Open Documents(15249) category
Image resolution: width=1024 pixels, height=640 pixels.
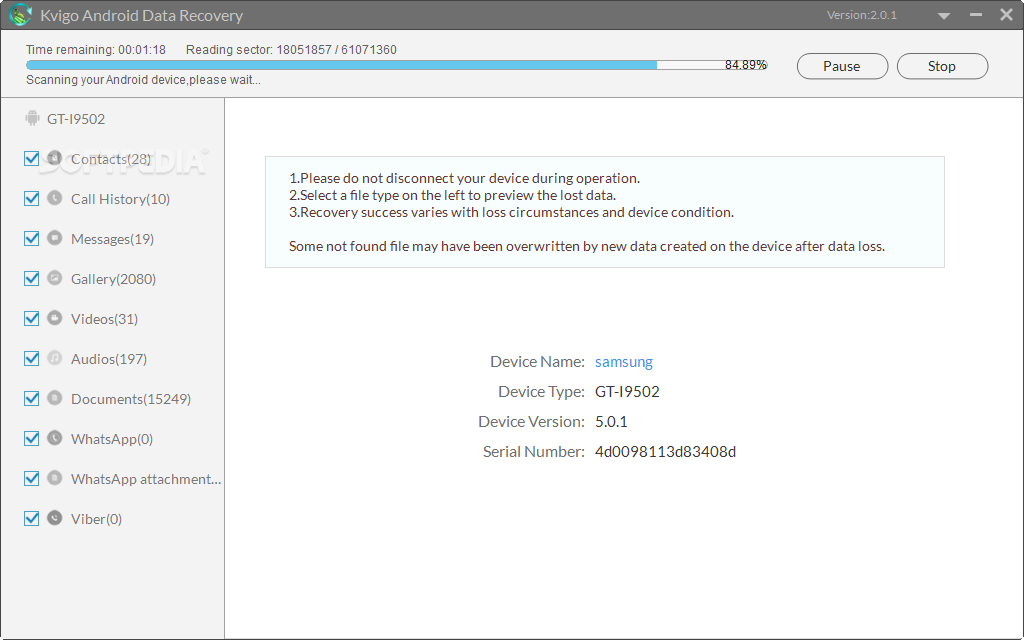click(131, 398)
